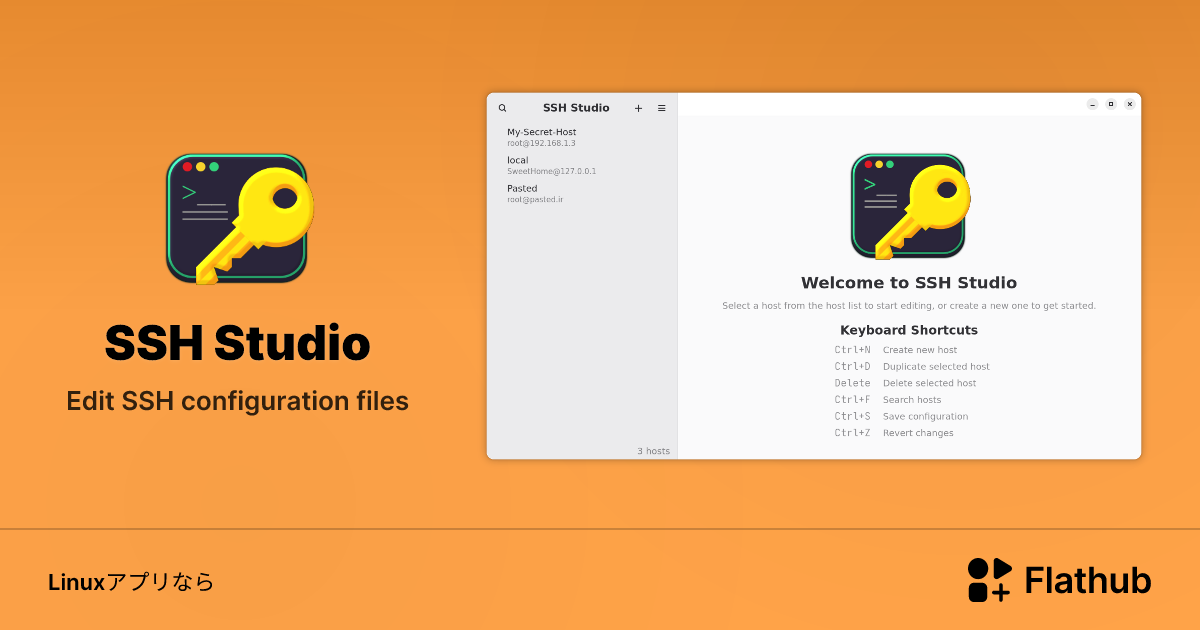Viewport: 1200px width, 630px height.
Task: Click the large SSH Studio key logo
Action: [x=238, y=217]
